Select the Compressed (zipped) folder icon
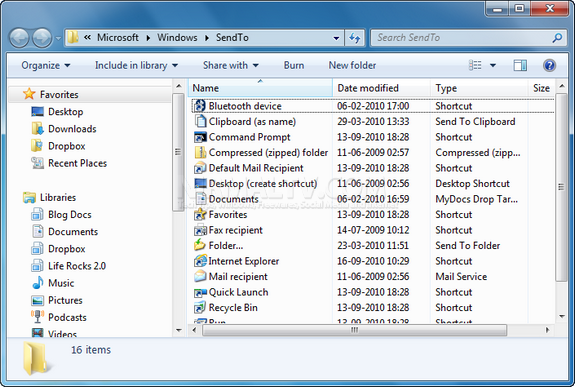 pos(200,152)
